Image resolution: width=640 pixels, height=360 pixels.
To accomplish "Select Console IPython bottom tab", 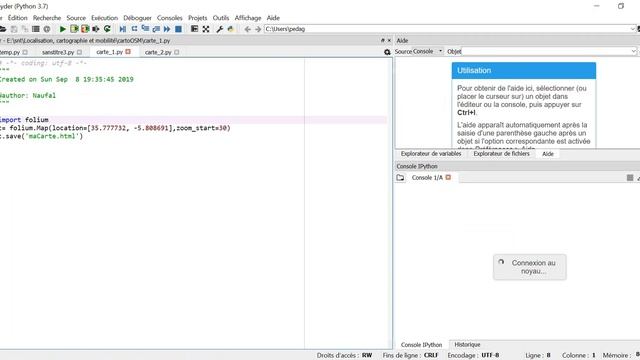I will (421, 344).
